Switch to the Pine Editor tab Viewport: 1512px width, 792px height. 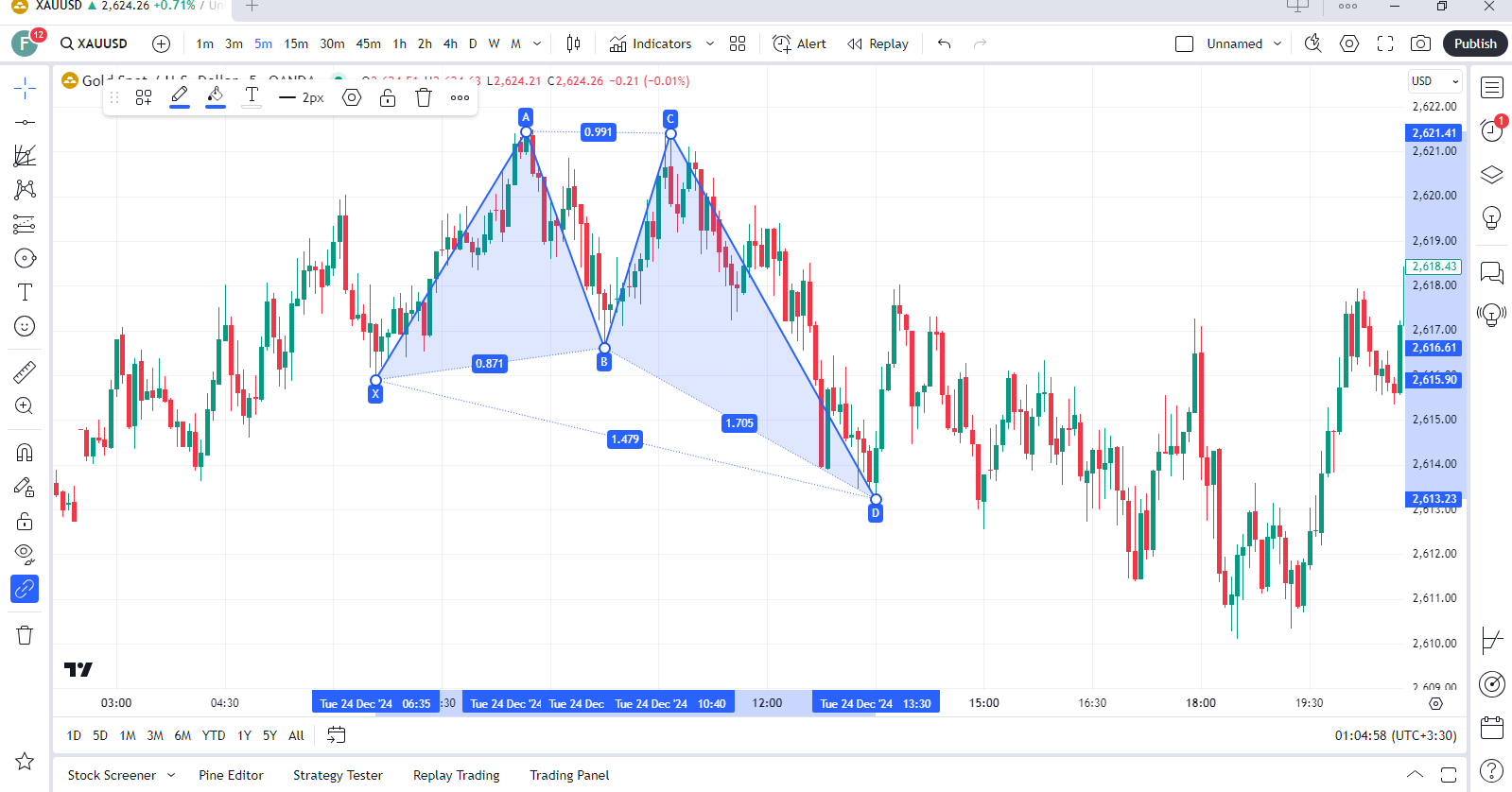[231, 775]
